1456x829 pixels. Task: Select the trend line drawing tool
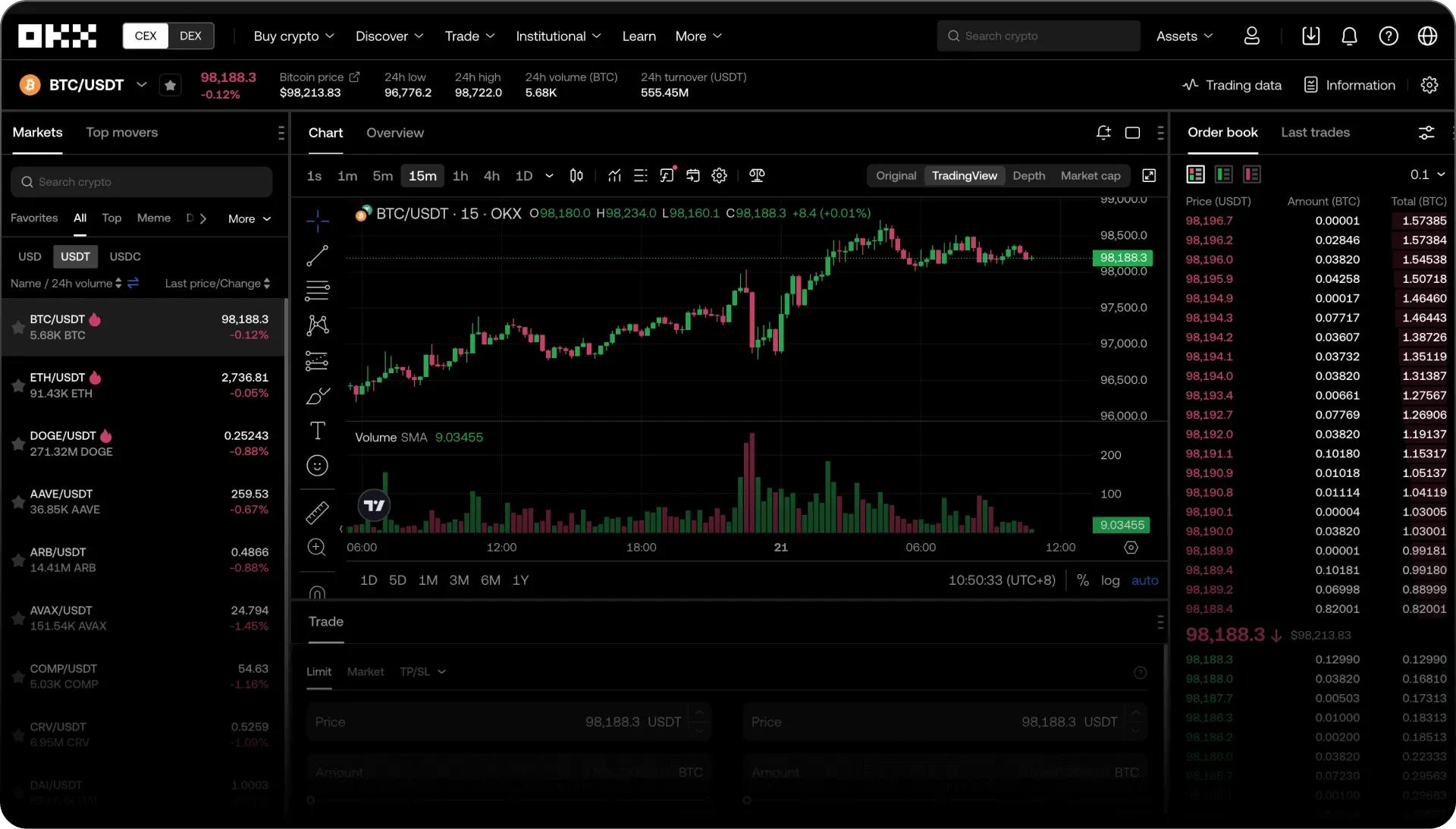tap(317, 256)
